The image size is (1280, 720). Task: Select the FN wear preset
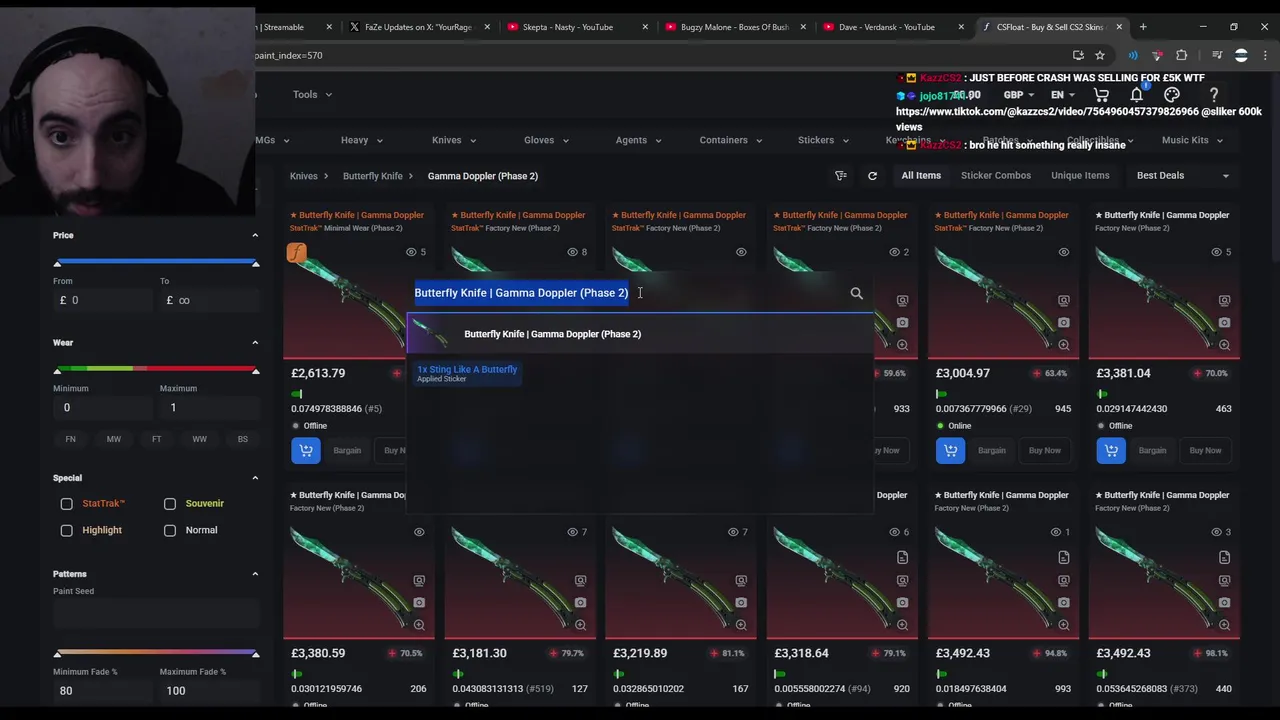[70, 439]
